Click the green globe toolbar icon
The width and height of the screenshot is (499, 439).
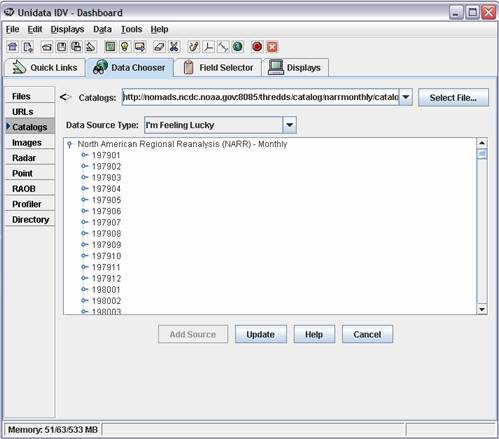(238, 47)
